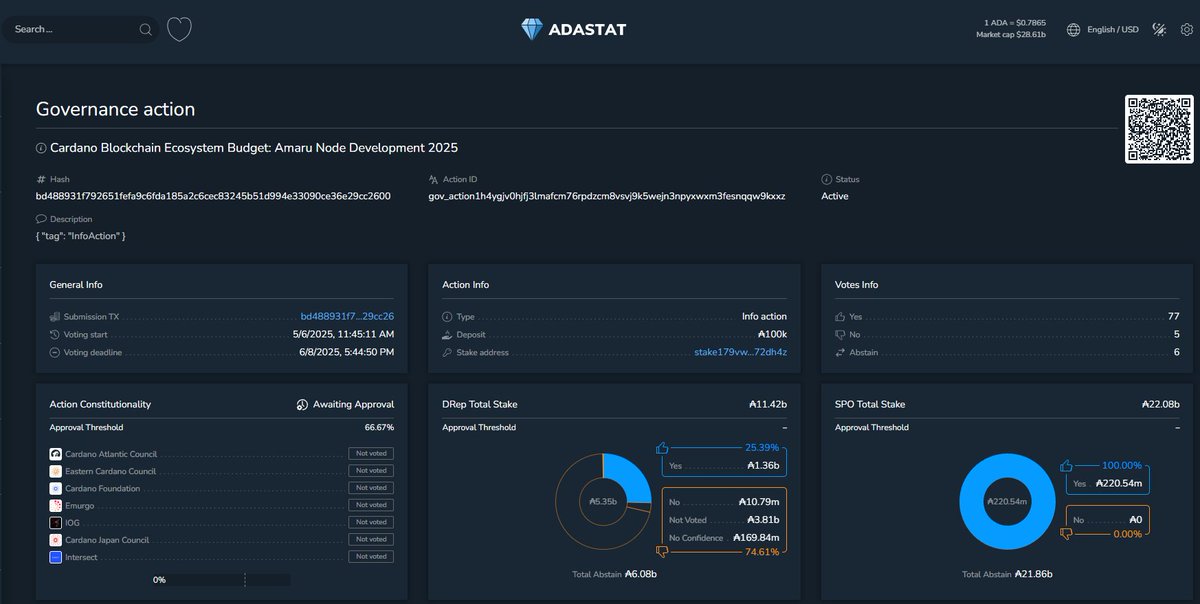Click the Action ID icon
The image size is (1200, 604).
click(x=434, y=179)
